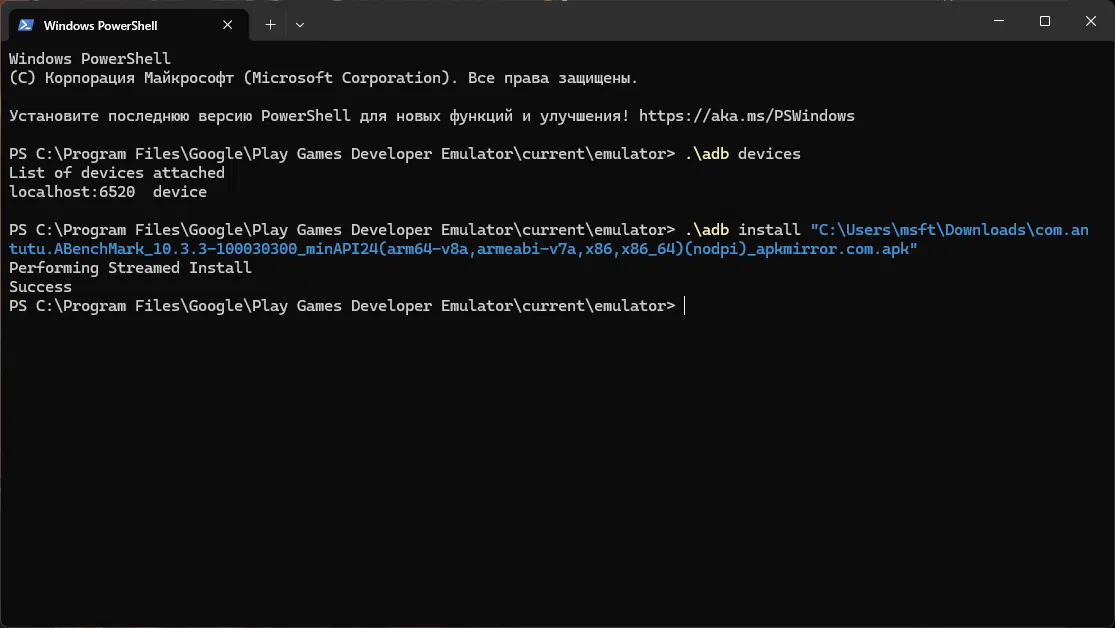
Task: Open the https://aka.ms/PSWindows link
Action: 746,116
